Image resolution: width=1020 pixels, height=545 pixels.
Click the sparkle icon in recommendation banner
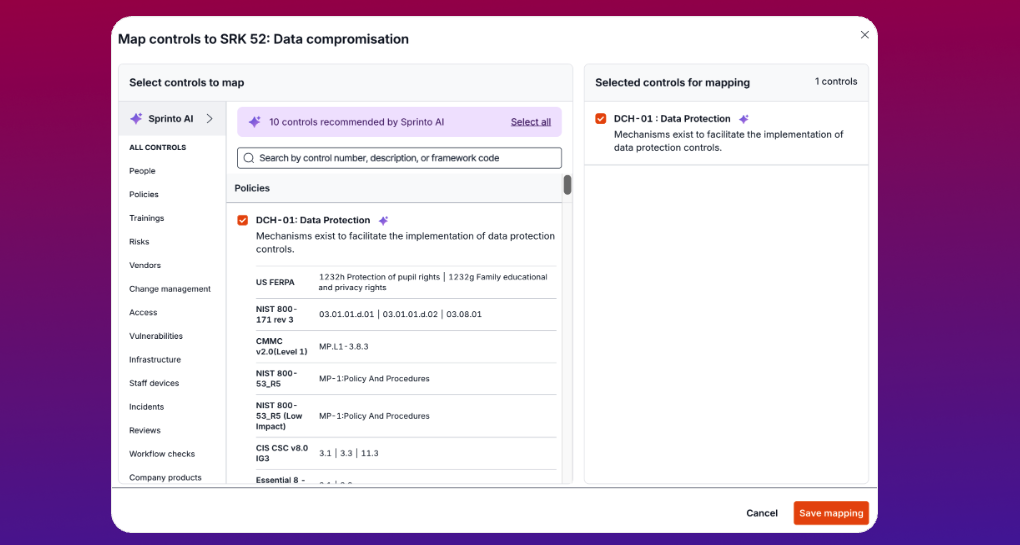254,122
